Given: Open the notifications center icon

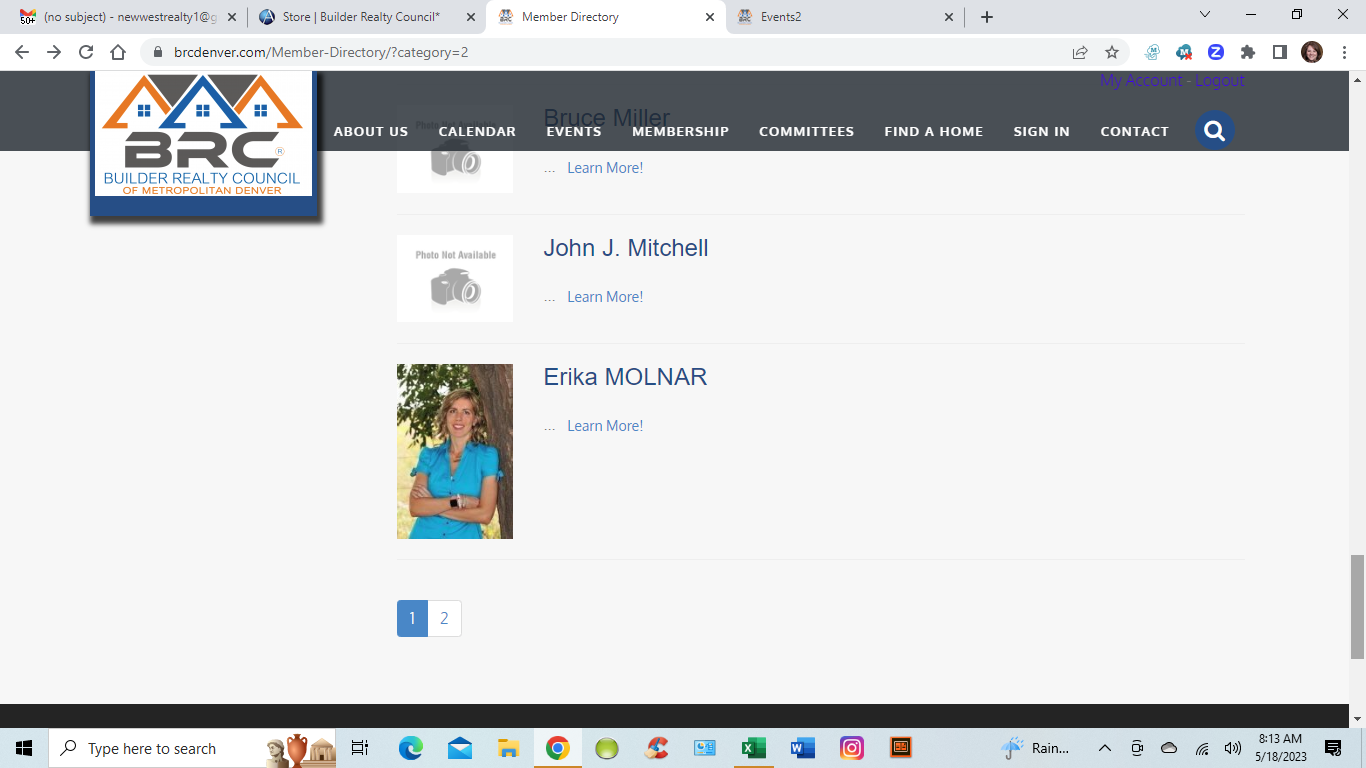Looking at the screenshot, I should 1332,748.
